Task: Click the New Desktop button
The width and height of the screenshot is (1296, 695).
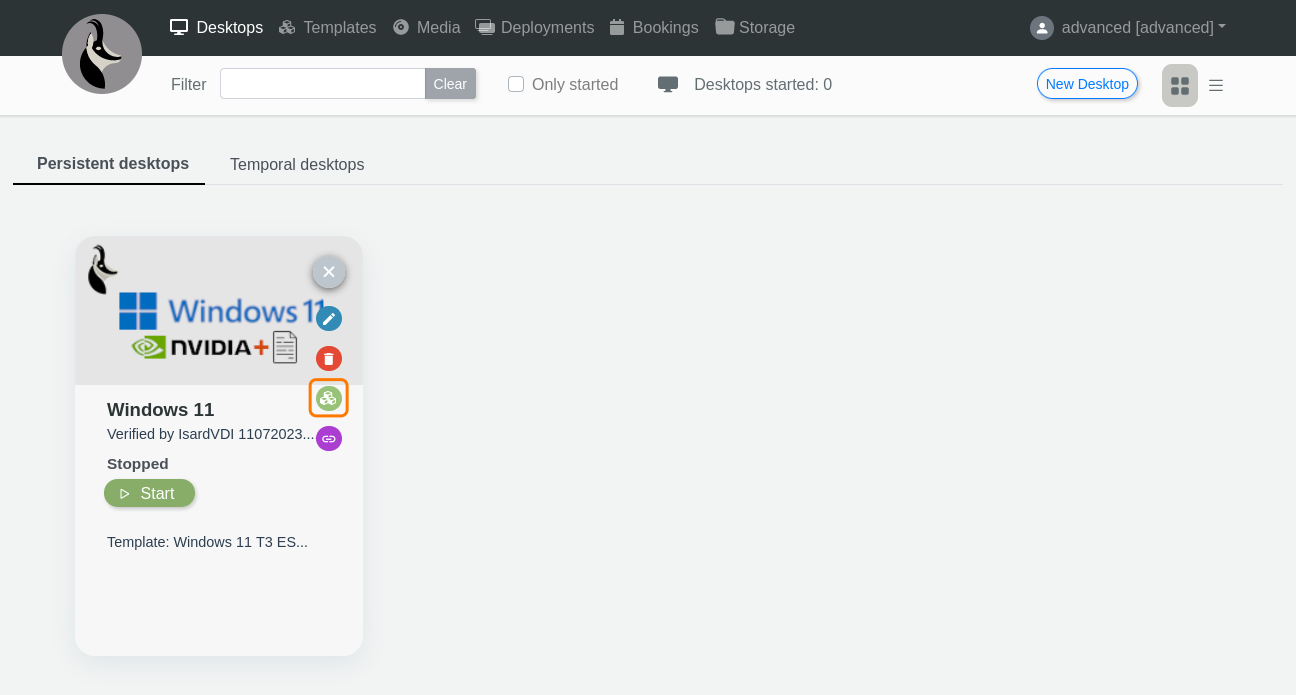Action: 1087,84
